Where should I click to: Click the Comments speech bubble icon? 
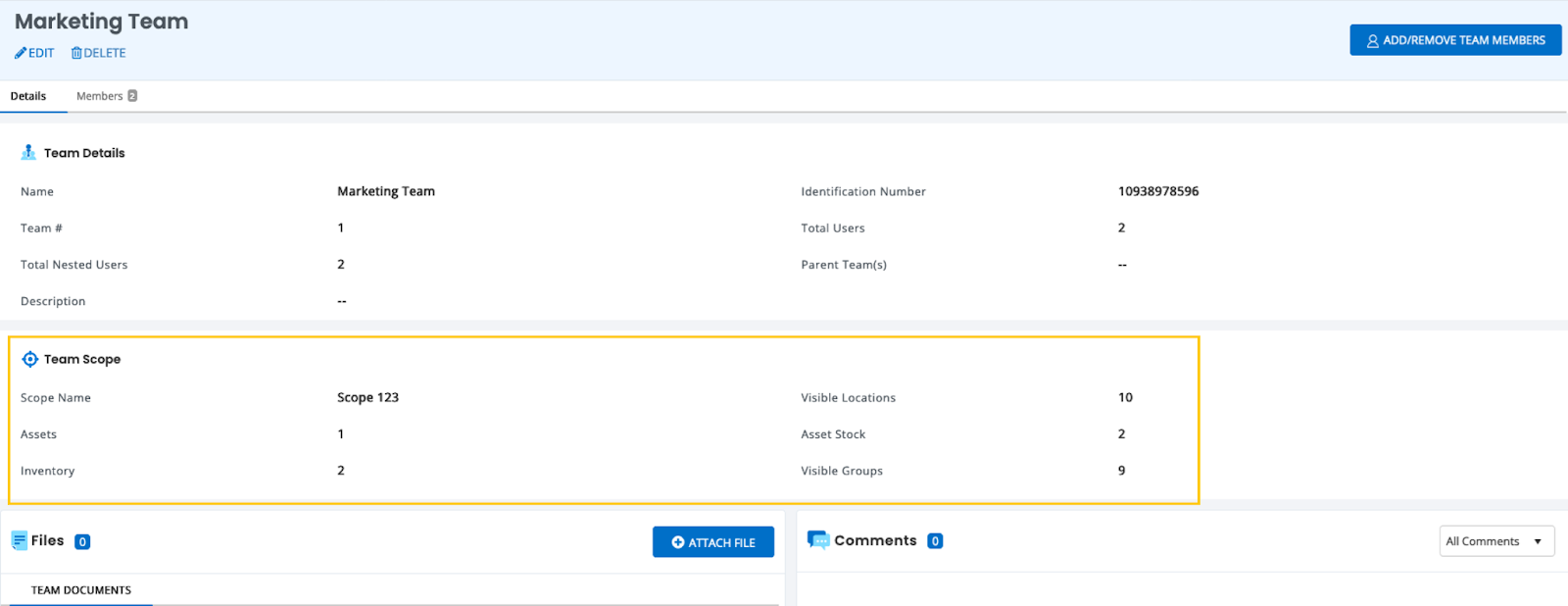[x=817, y=540]
